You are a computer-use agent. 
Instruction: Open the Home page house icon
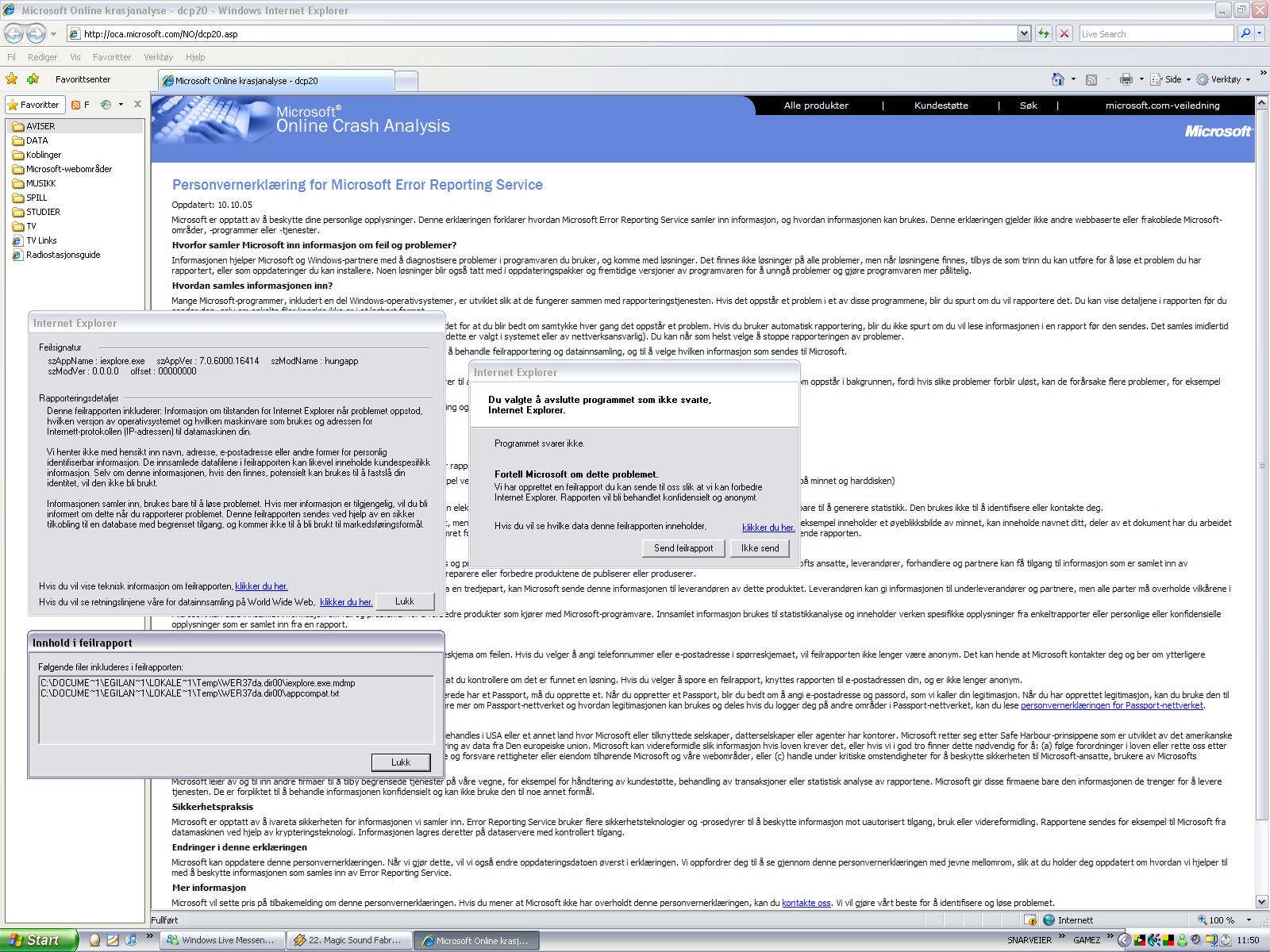pos(1057,79)
